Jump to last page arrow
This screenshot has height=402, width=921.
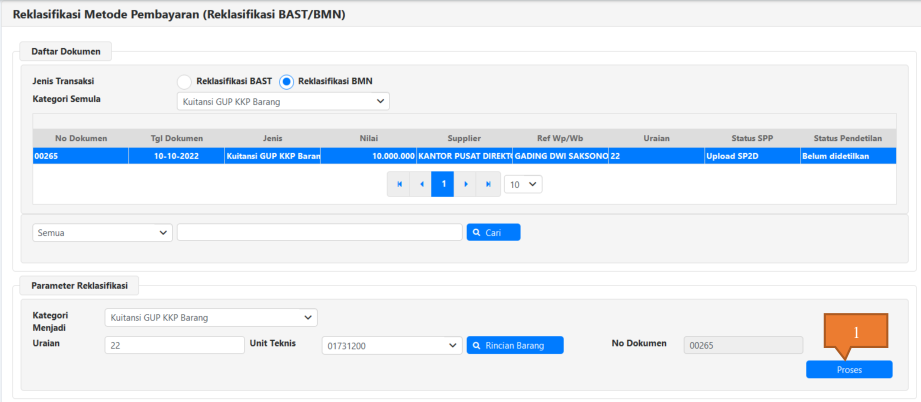[x=487, y=185]
